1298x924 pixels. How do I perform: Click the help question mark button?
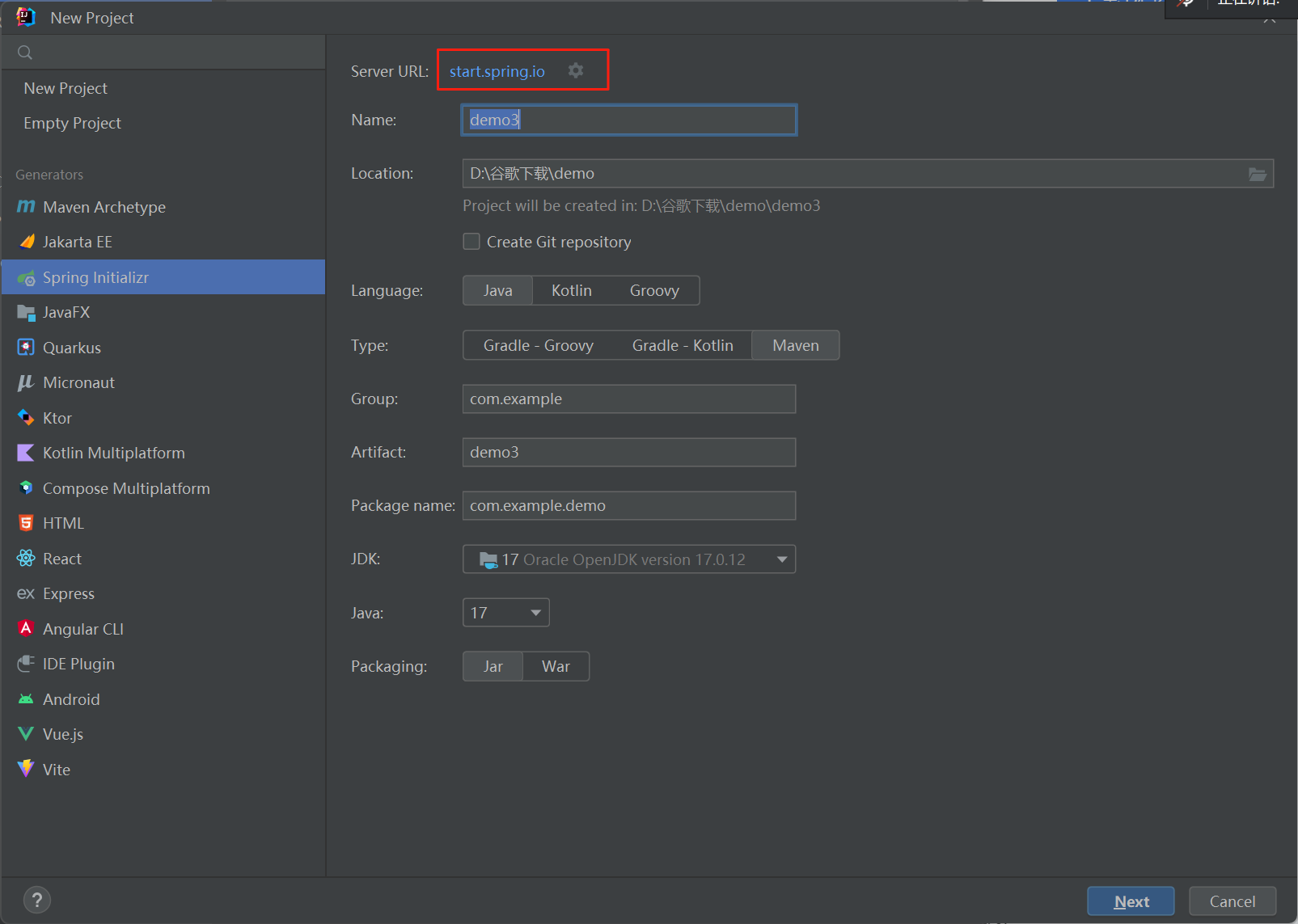pos(36,899)
